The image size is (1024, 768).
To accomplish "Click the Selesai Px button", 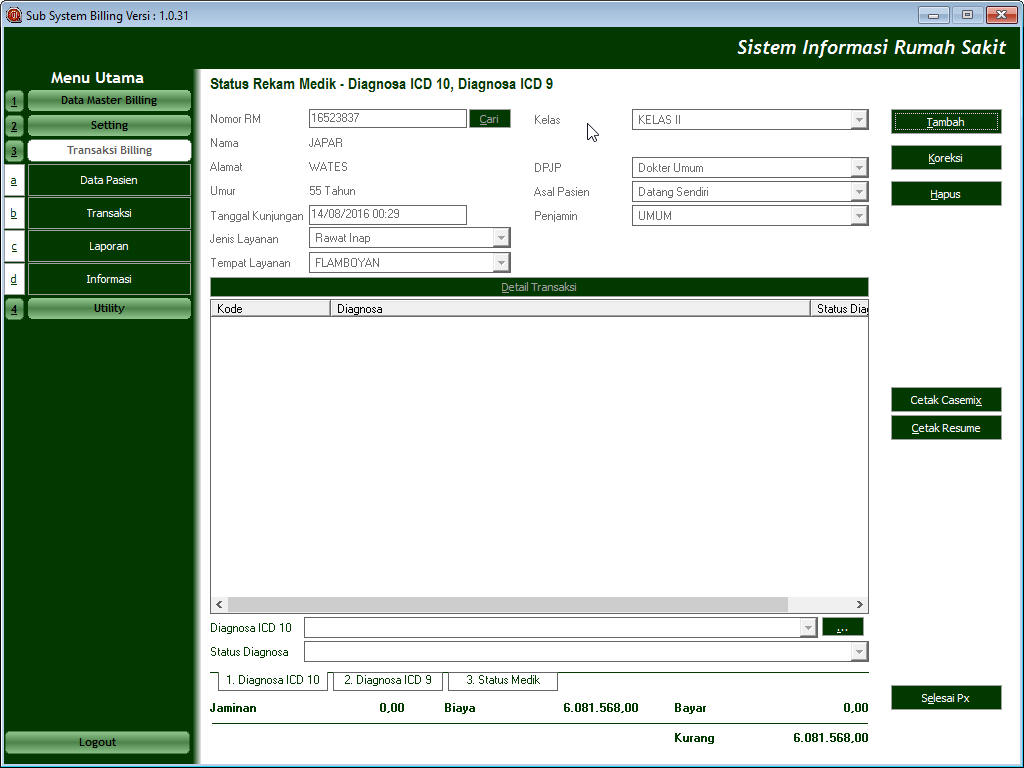I will [x=946, y=697].
